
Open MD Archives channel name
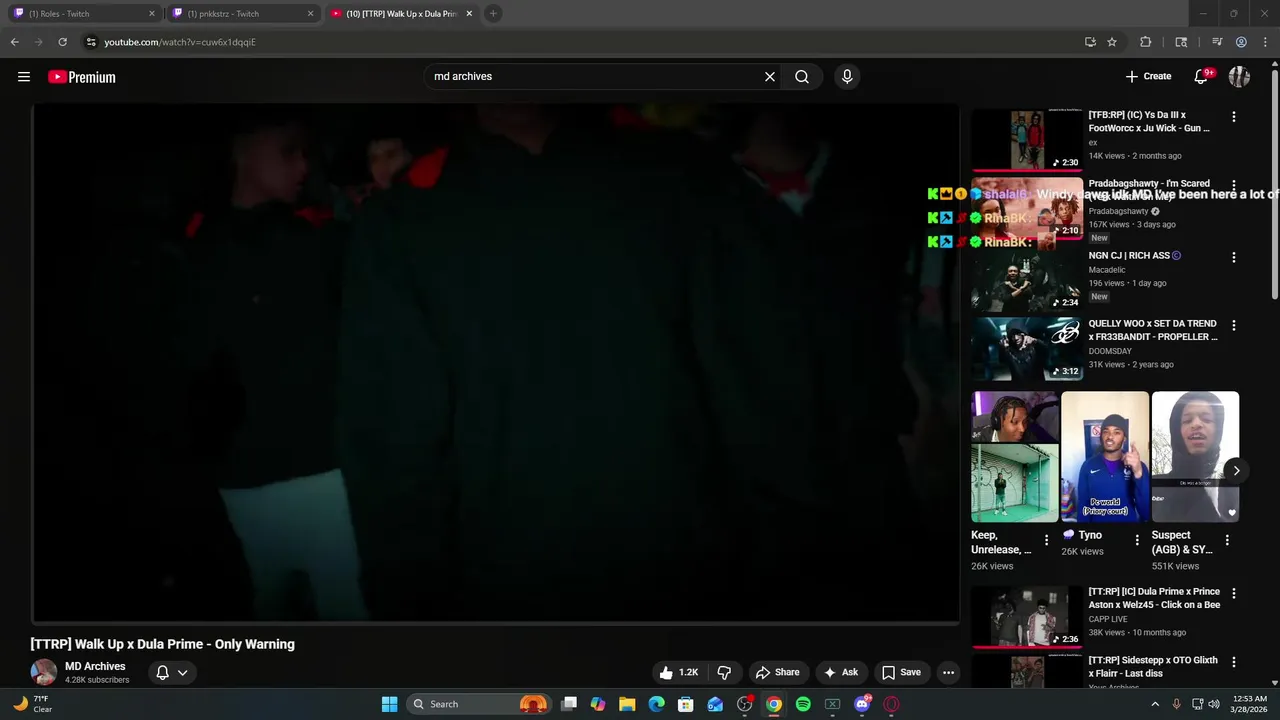point(95,666)
